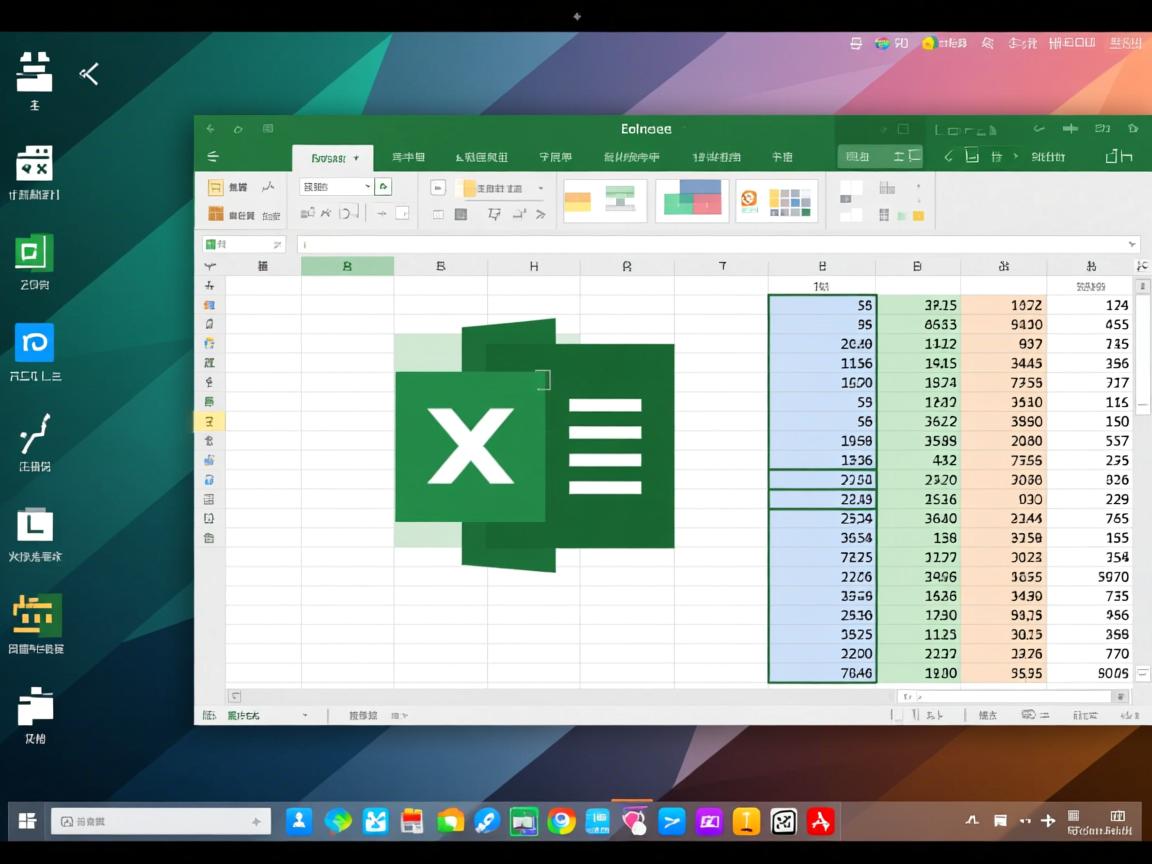Expand the font name dropdown in ribbon
Viewport: 1152px width, 864px height.
368,186
